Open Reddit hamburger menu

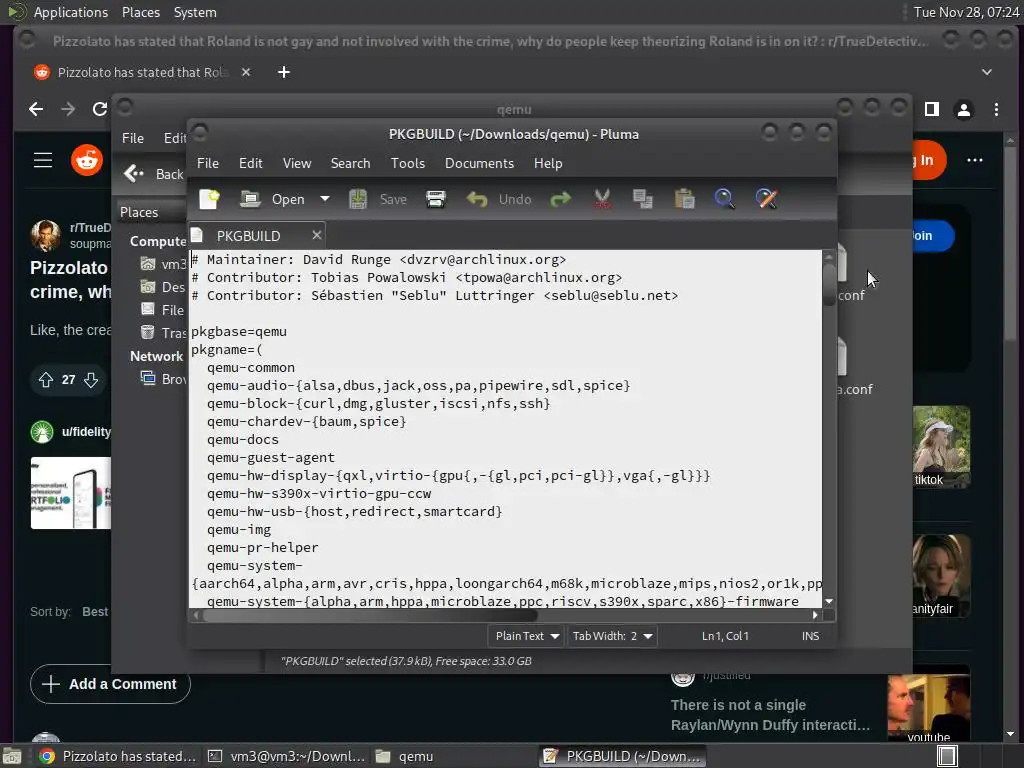43,159
